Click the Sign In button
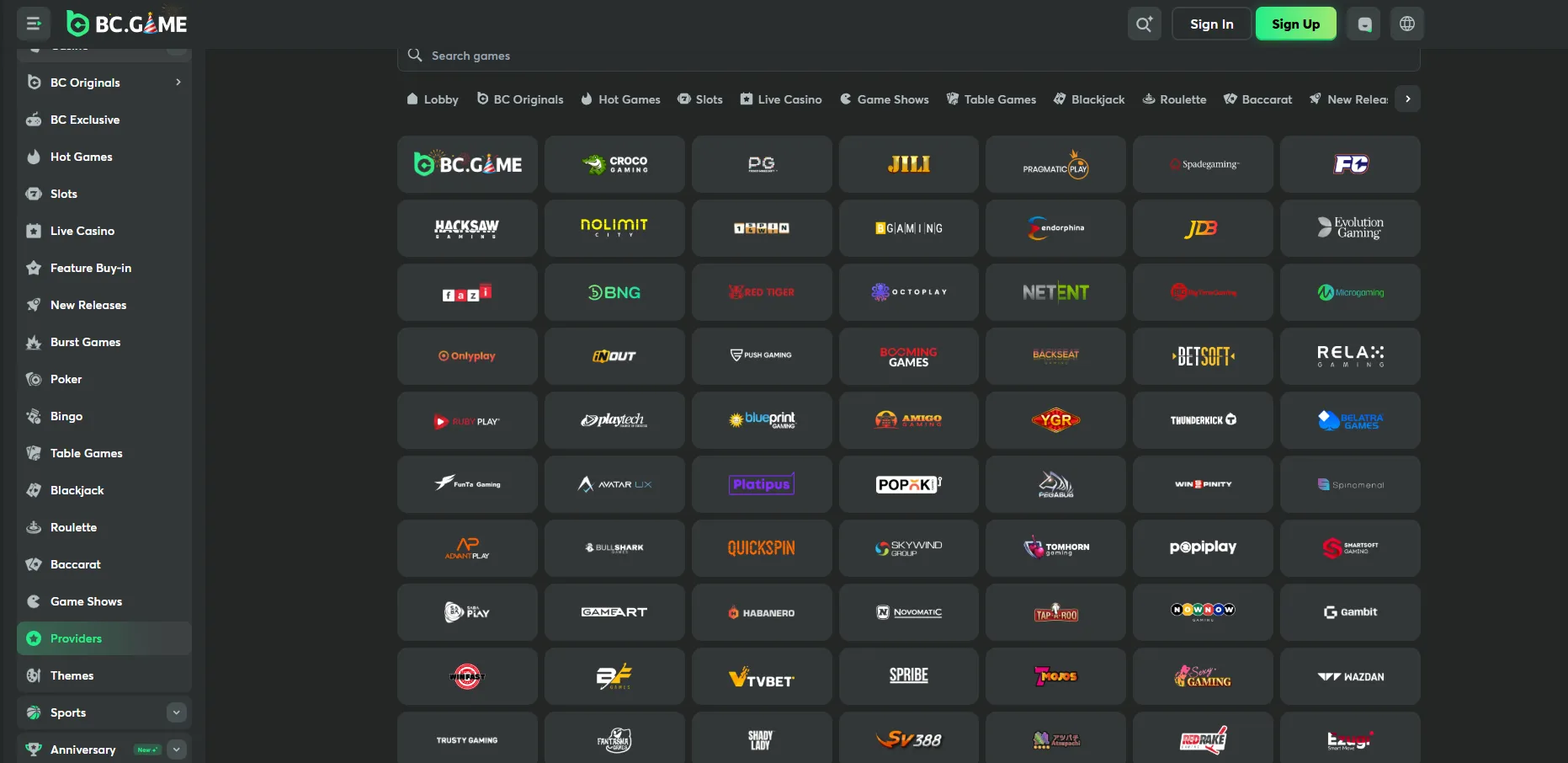 point(1211,24)
